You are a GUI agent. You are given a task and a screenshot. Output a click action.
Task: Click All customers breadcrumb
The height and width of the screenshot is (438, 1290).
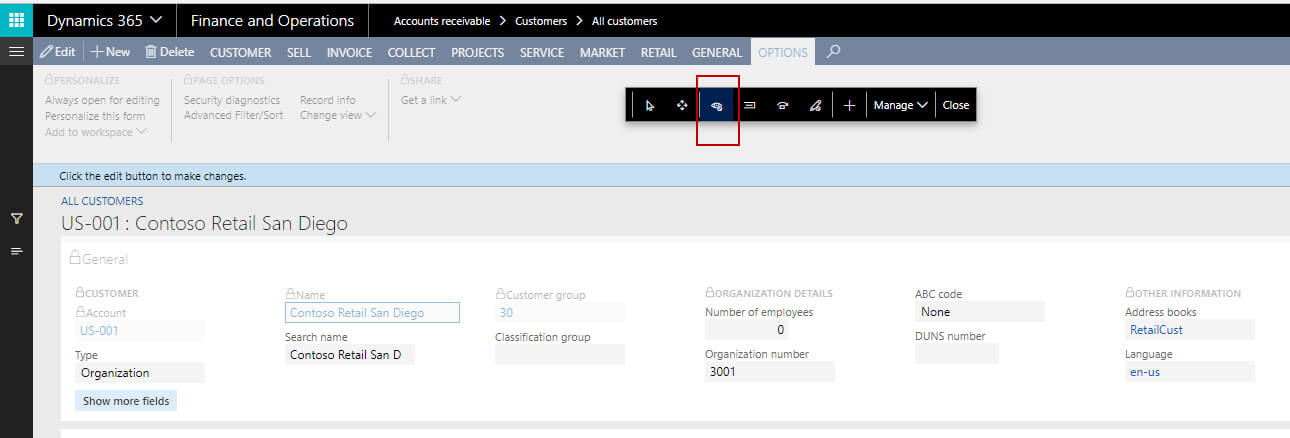click(x=625, y=21)
